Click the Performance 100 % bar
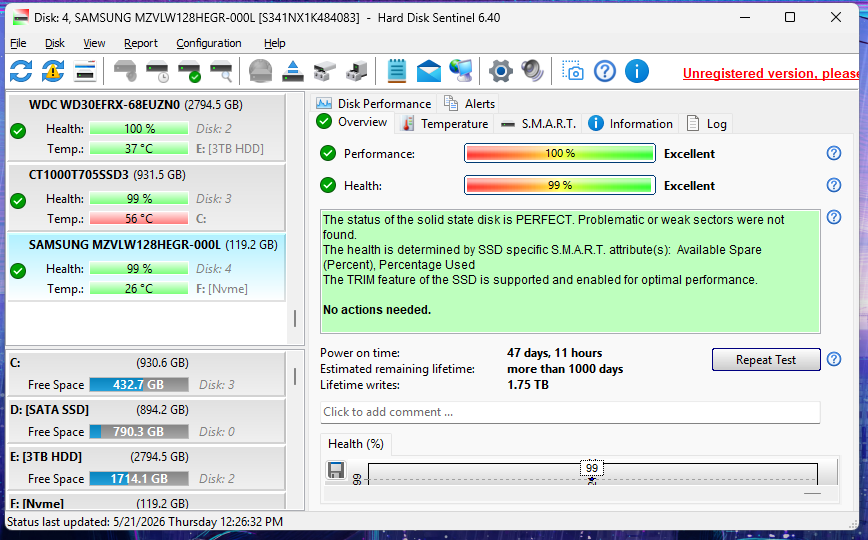 (x=560, y=153)
